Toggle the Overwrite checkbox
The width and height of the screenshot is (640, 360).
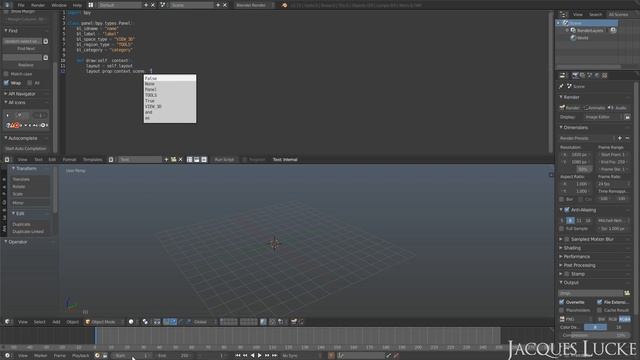[x=562, y=302]
